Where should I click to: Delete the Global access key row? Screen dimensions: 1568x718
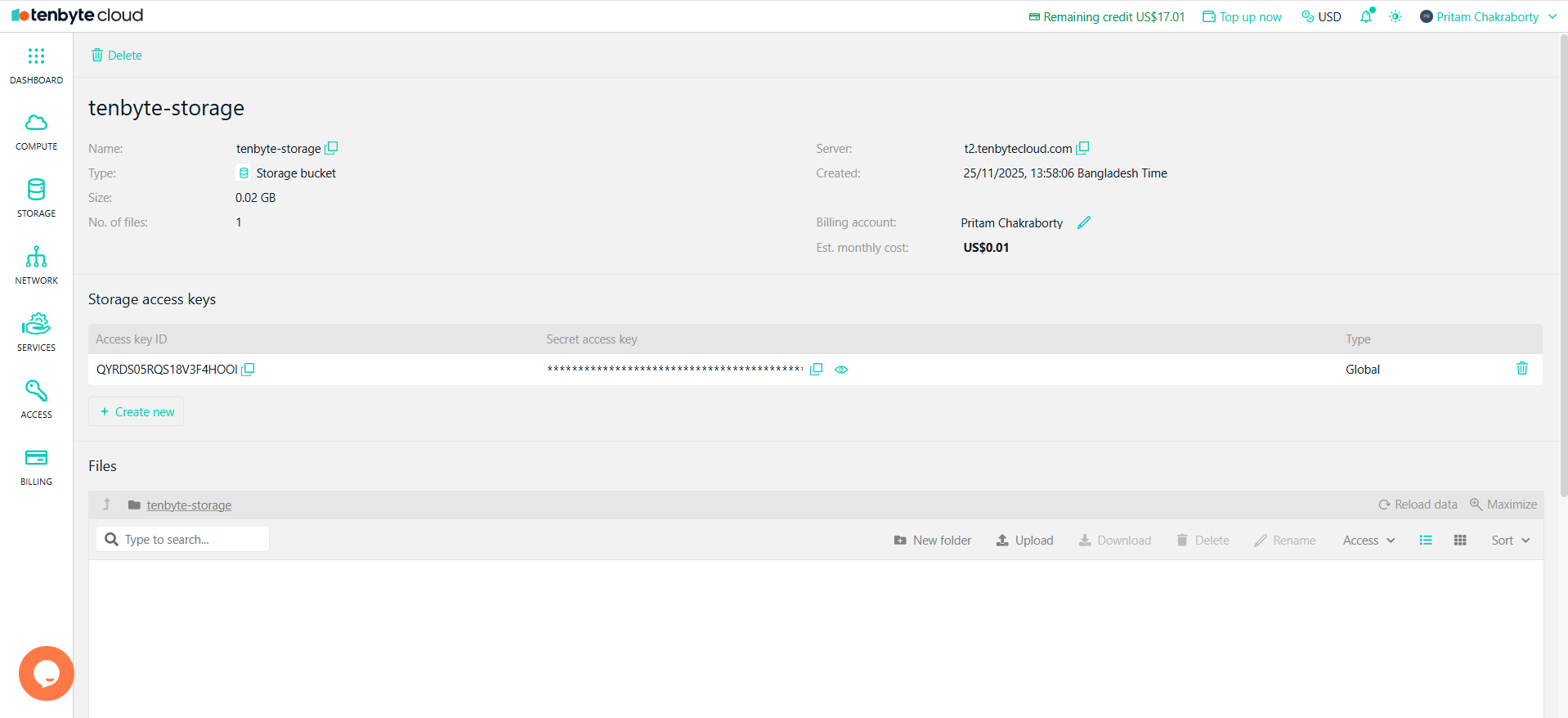tap(1522, 368)
